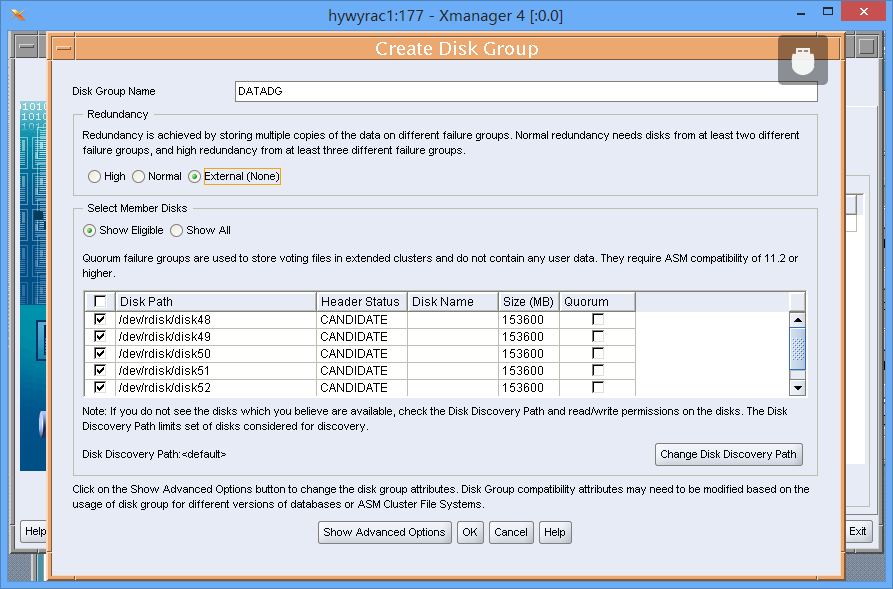Click CANDIDATE status in disk50 row
893x589 pixels.
coord(362,354)
